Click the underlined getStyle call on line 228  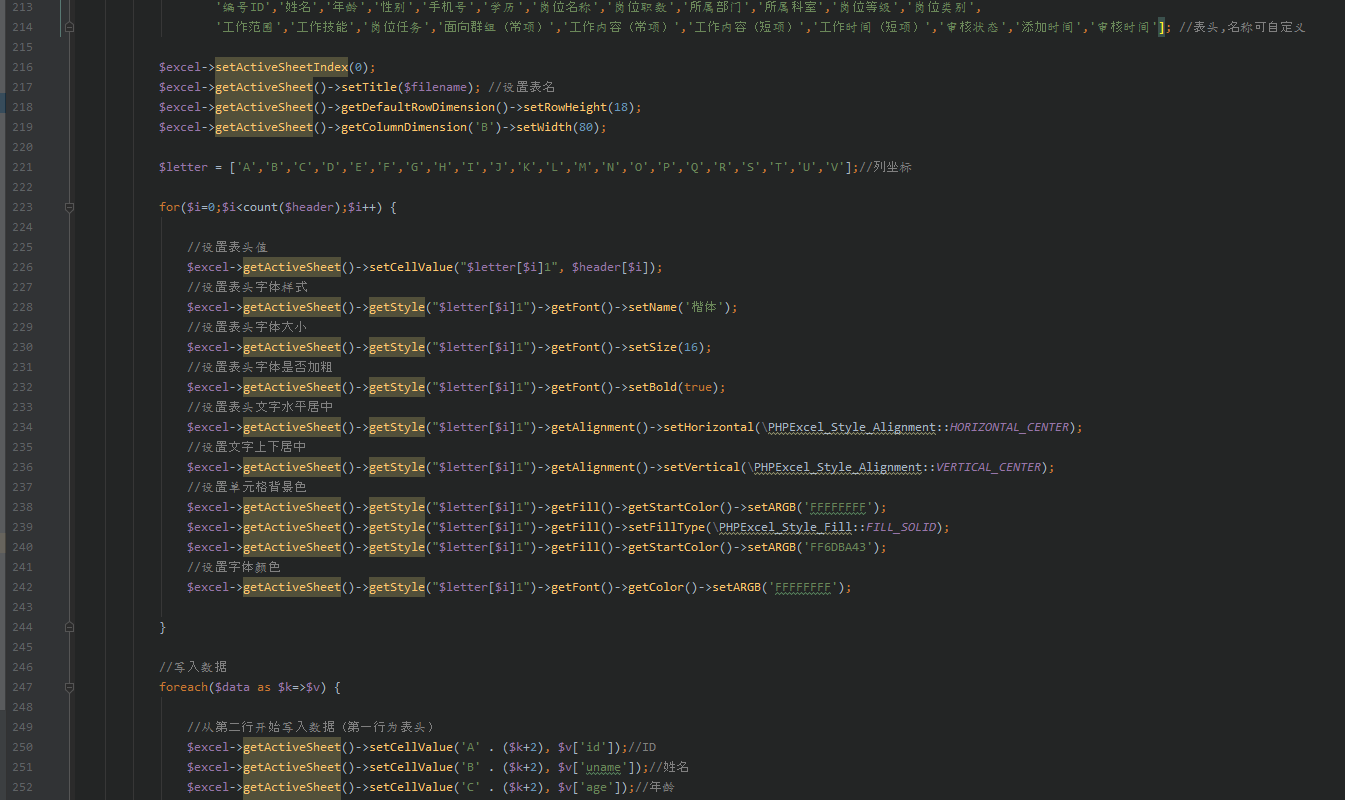(x=397, y=307)
